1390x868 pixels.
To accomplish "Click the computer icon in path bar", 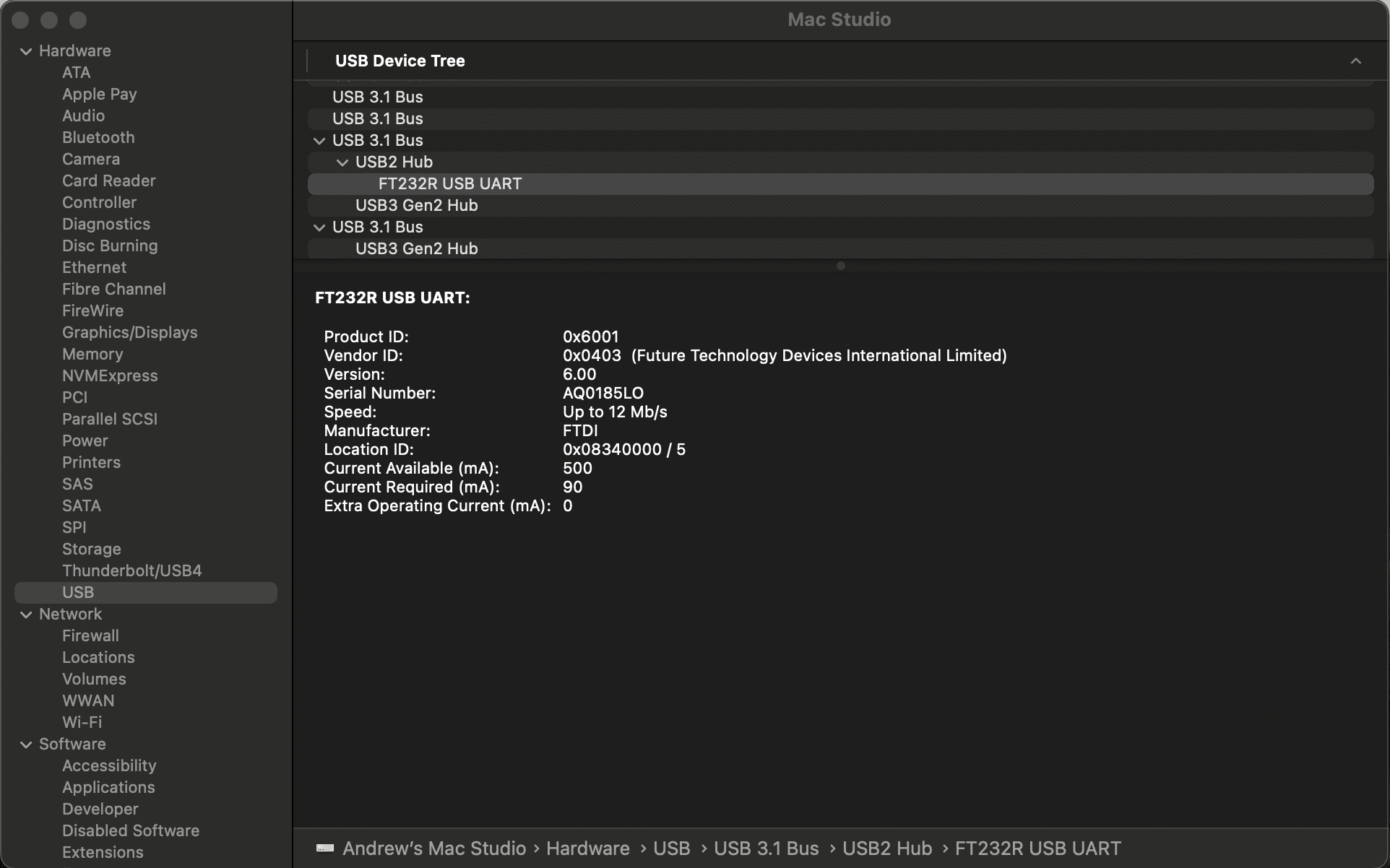I will tap(325, 849).
